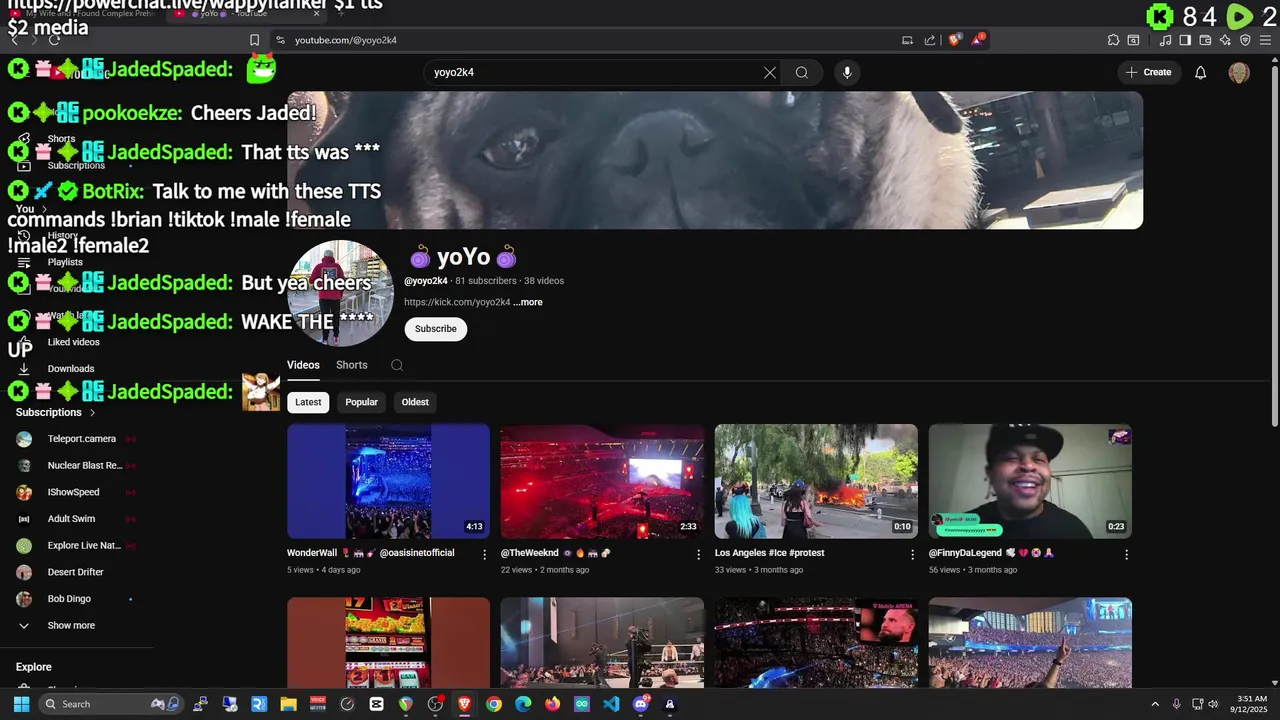Subscribe to the yoYo channel

pos(436,329)
